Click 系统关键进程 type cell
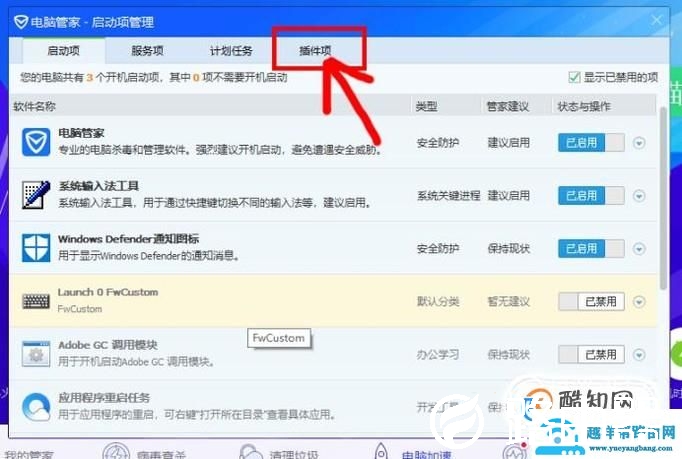 448,196
